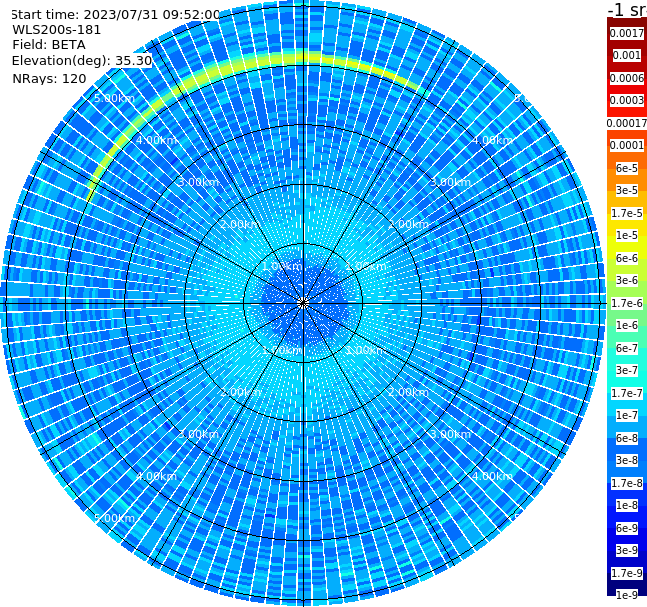Click the 3e-9 colorbar label

point(627,550)
